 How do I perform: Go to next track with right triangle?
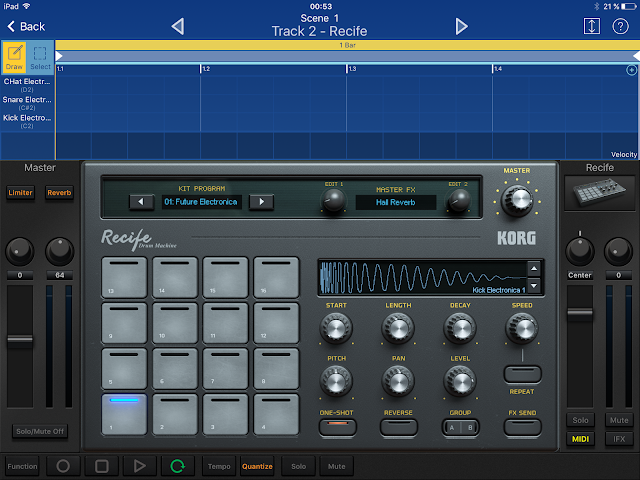(461, 27)
